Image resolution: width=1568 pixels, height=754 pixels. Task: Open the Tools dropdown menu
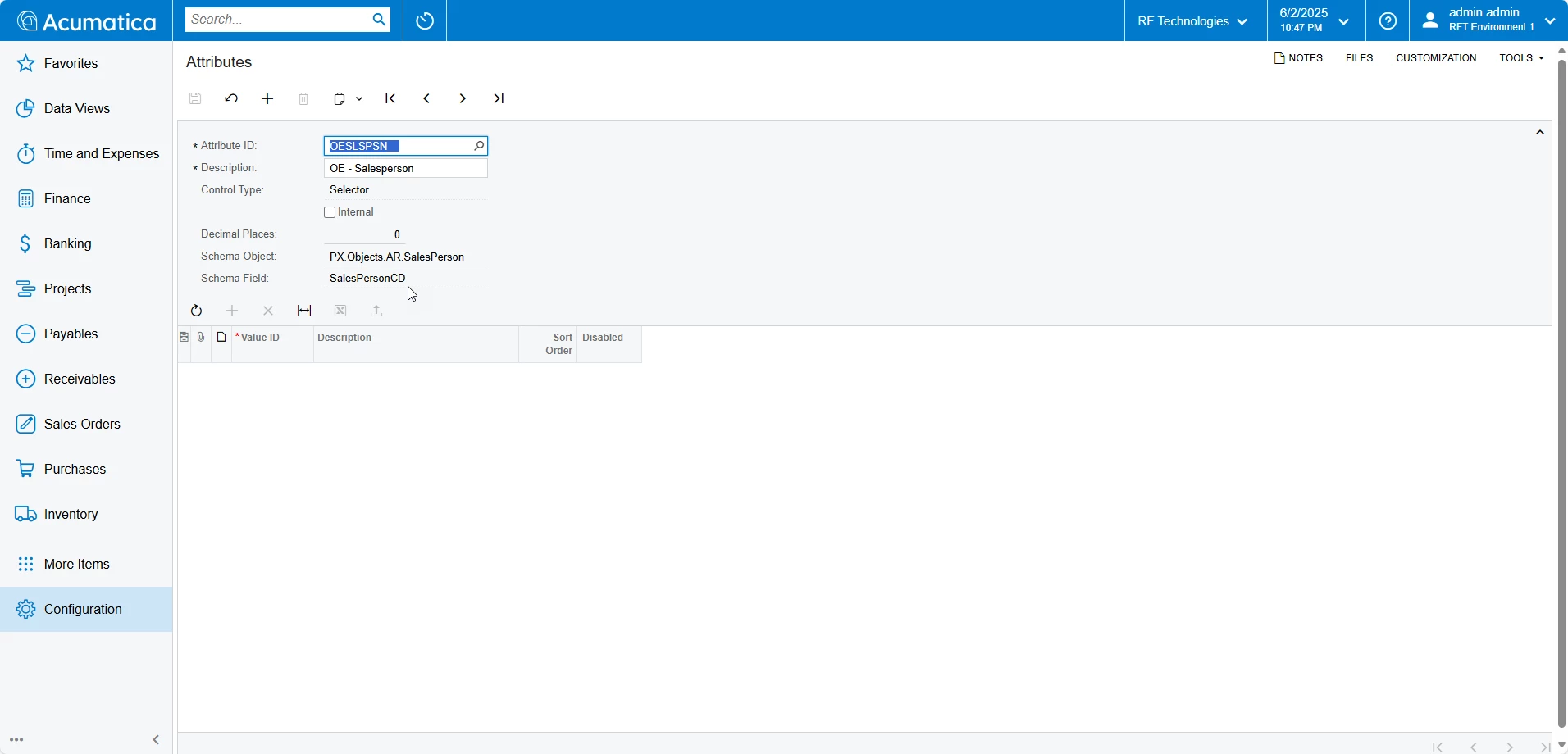(x=1522, y=58)
